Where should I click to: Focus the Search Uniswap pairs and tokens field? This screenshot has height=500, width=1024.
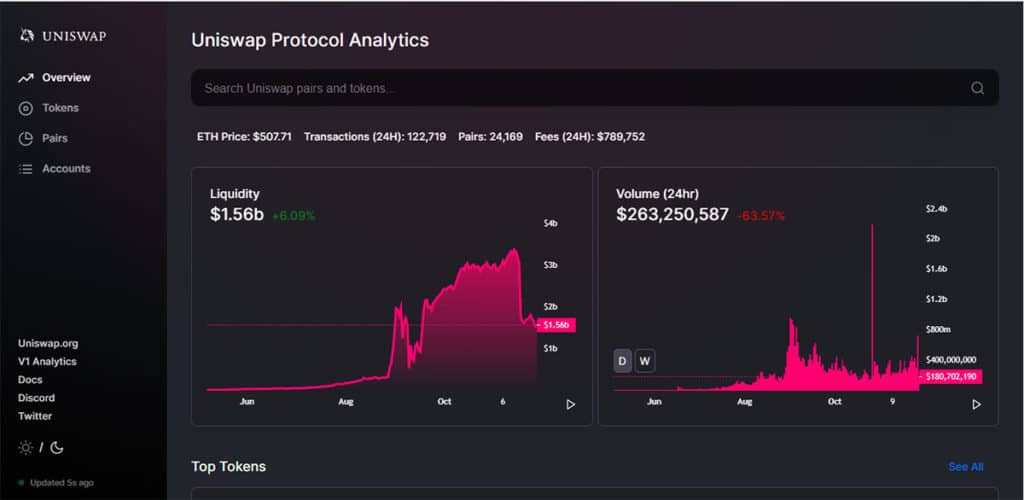point(594,88)
